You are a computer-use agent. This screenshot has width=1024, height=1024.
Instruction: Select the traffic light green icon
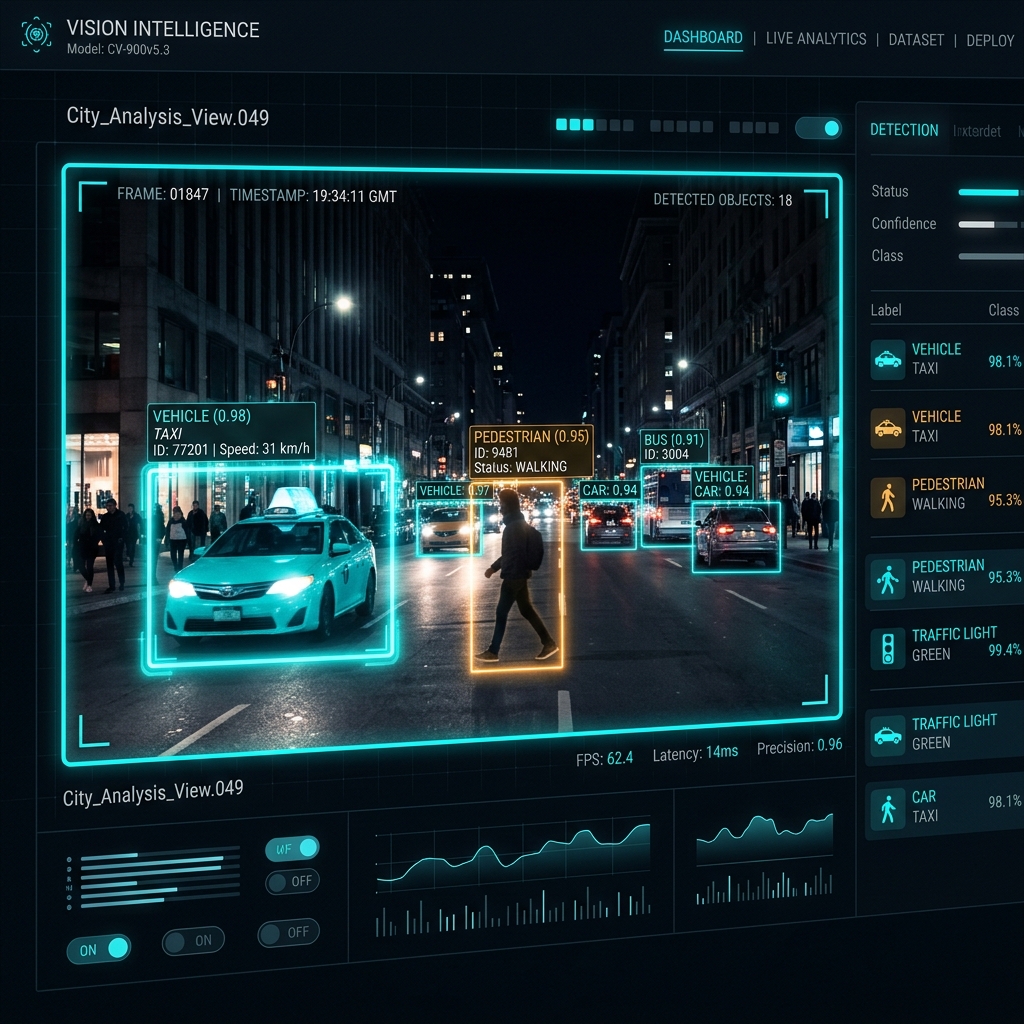(x=888, y=649)
